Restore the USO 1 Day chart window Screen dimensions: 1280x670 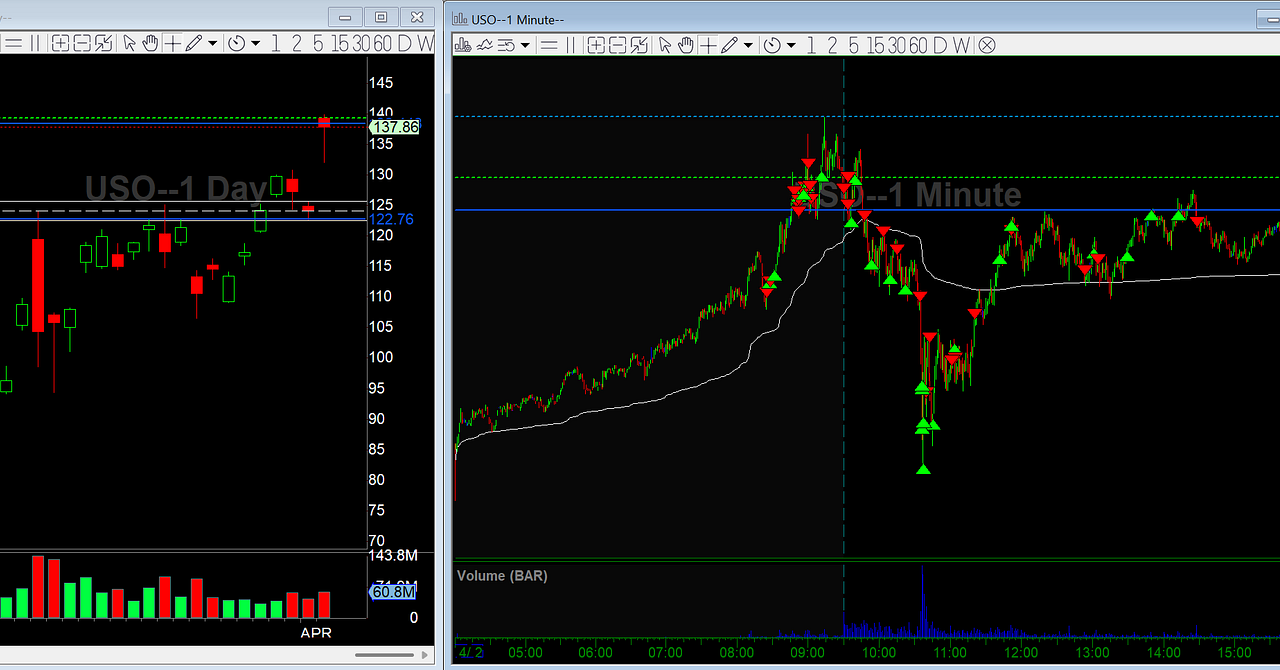[x=380, y=17]
